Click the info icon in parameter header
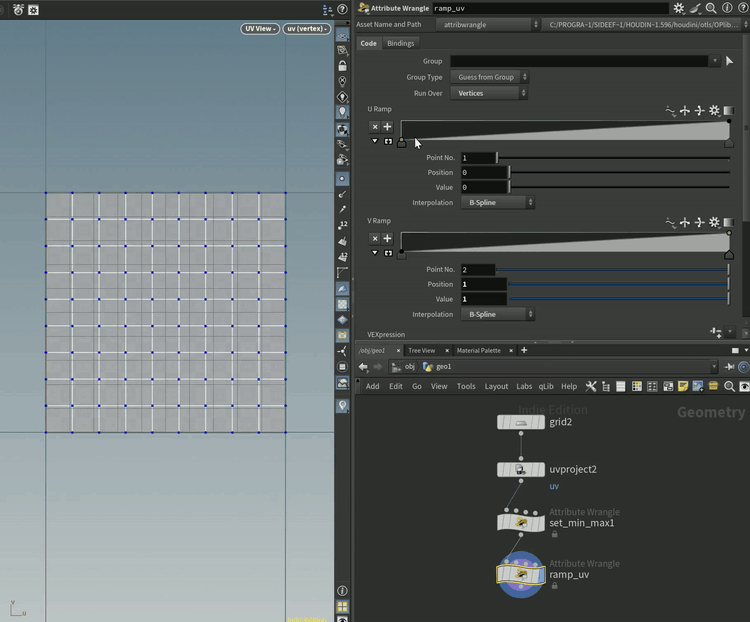 pos(725,8)
